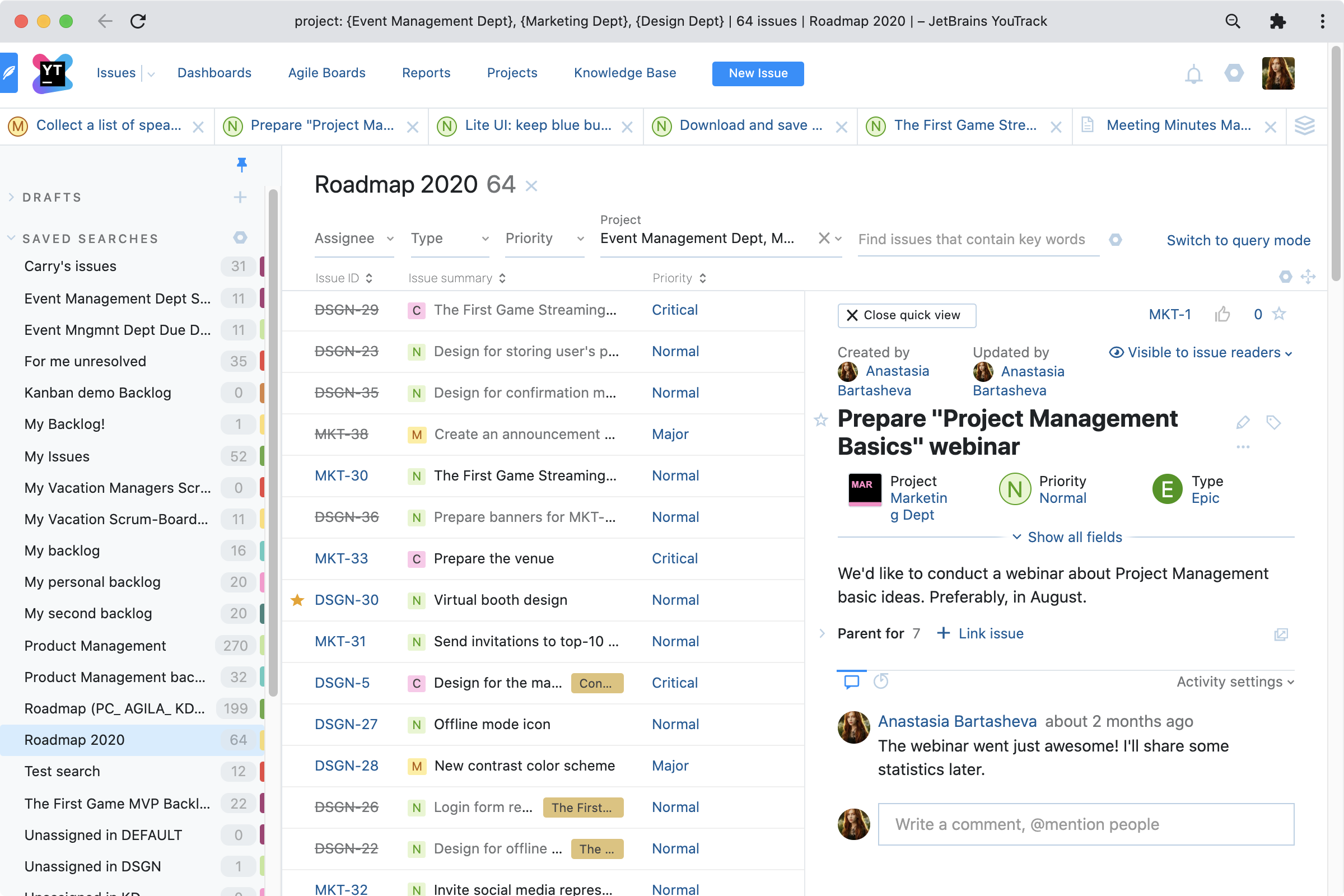1344x896 pixels.
Task: Click the move arrows icon above the quick view
Action: pyautogui.click(x=1308, y=277)
